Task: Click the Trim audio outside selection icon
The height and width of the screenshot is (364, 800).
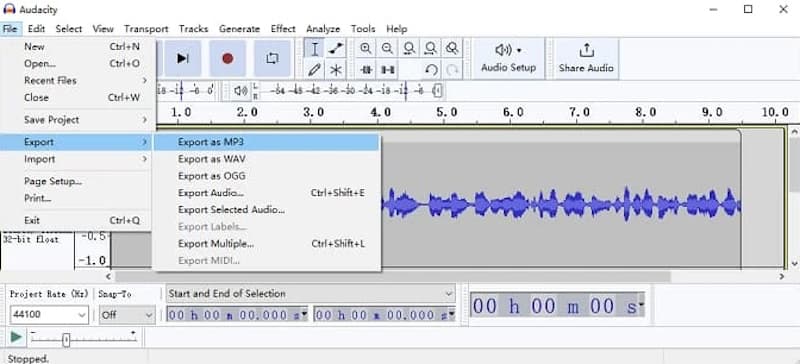Action: click(x=366, y=69)
